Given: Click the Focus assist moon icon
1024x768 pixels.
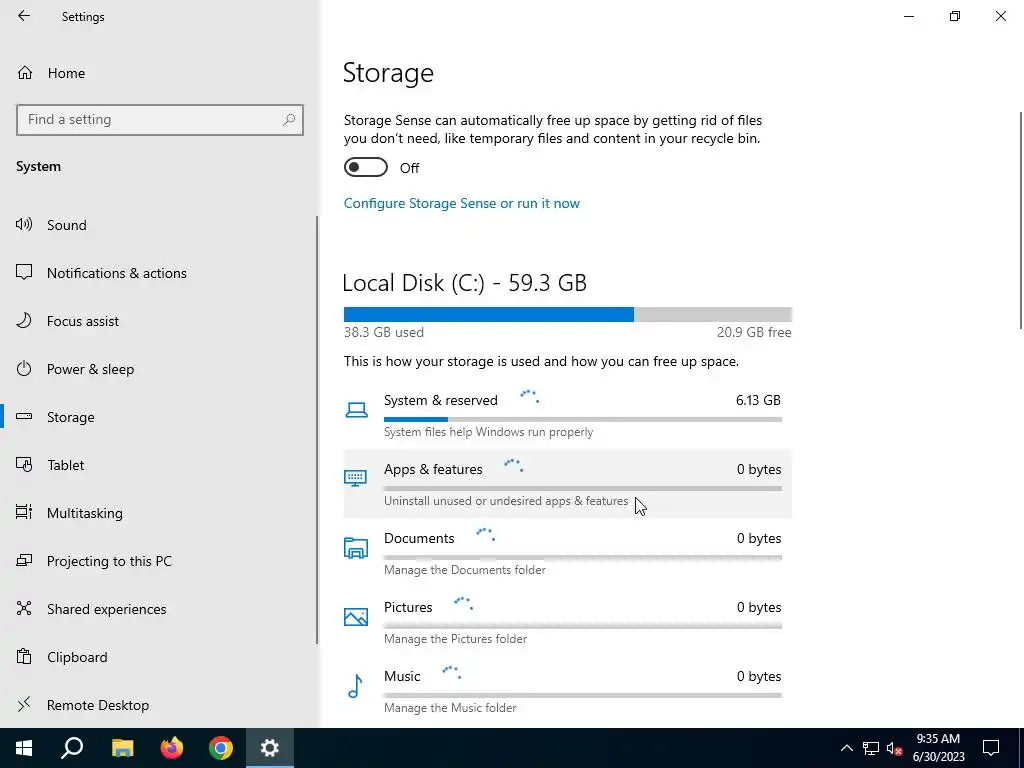Looking at the screenshot, I should pyautogui.click(x=24, y=321).
